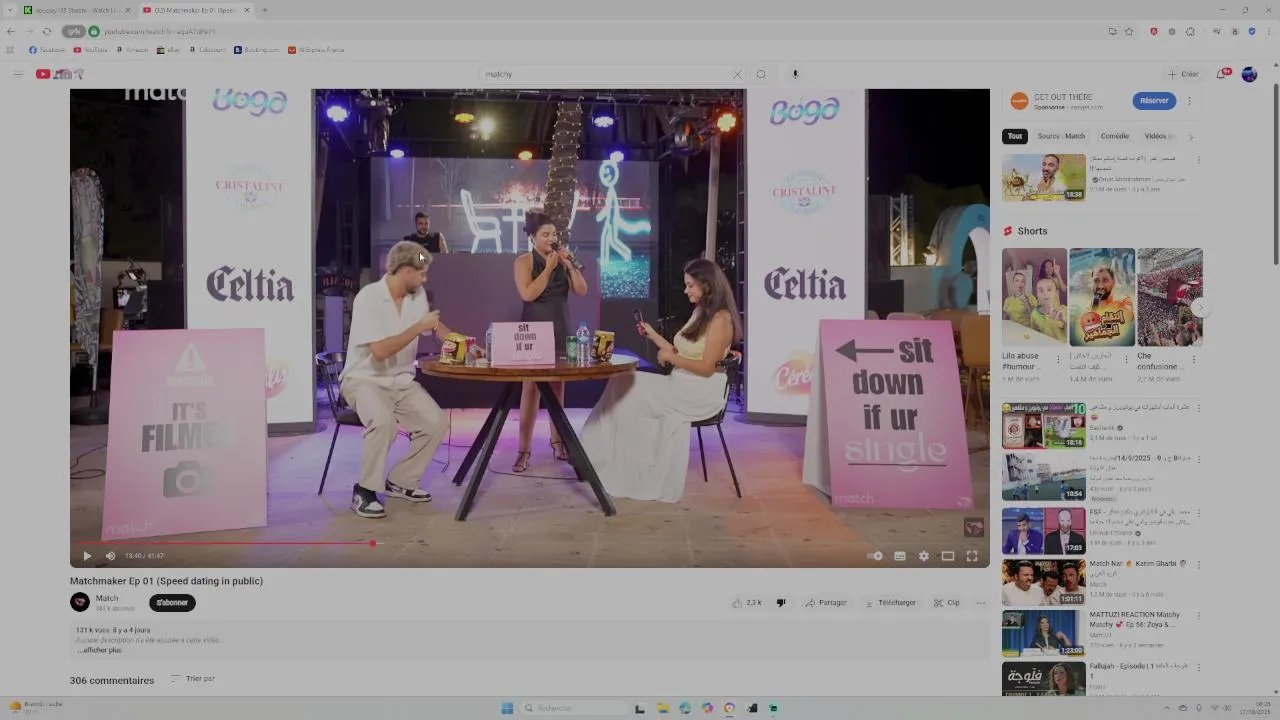Click the address bar URL
Image resolution: width=1280 pixels, height=720 pixels.
point(160,31)
